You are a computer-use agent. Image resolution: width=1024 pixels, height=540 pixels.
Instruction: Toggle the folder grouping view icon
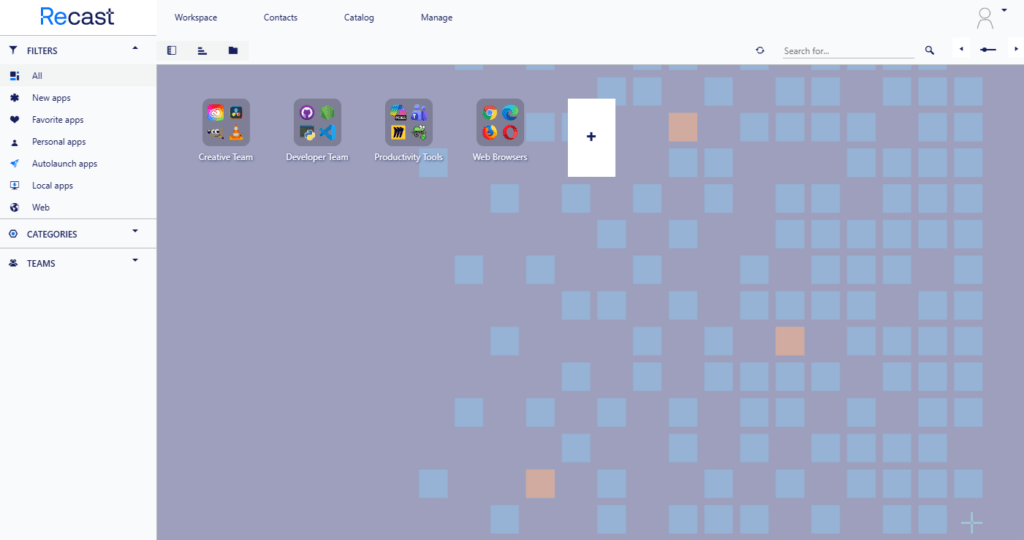pos(233,50)
